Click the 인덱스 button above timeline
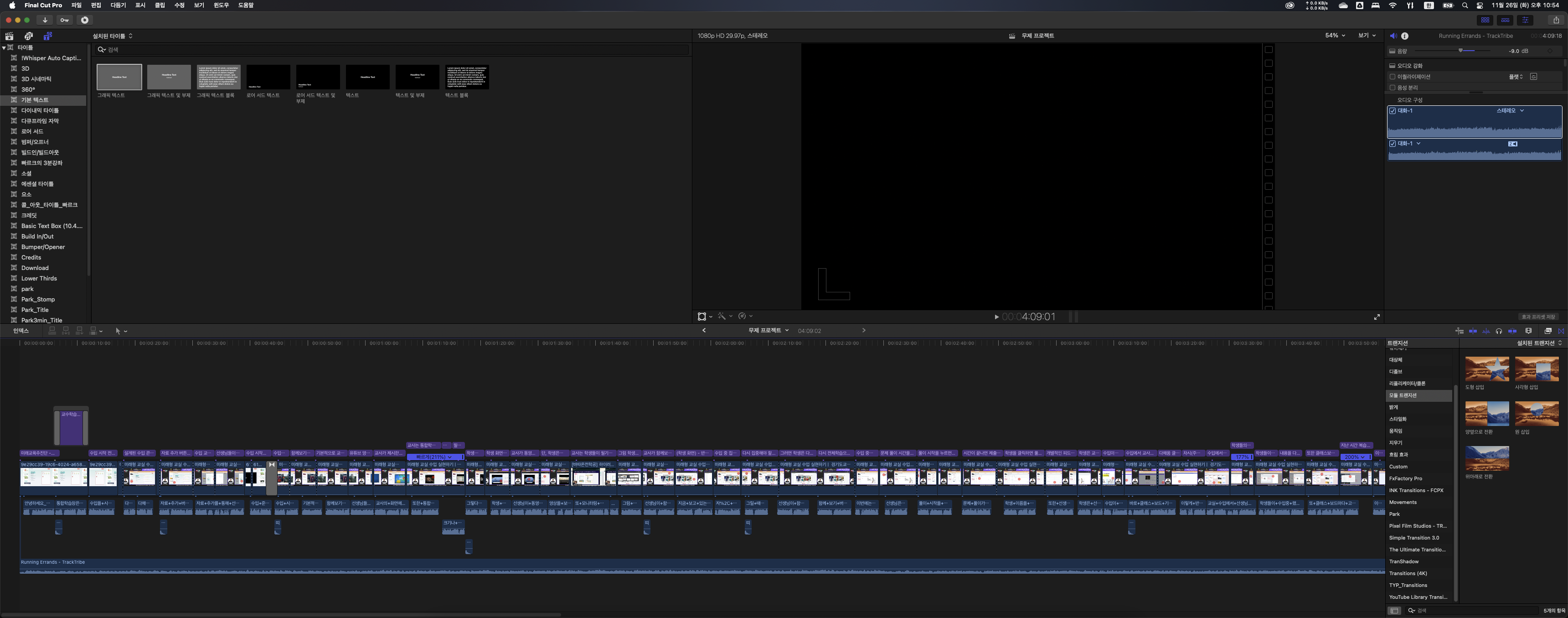The height and width of the screenshot is (618, 1568). 21,331
